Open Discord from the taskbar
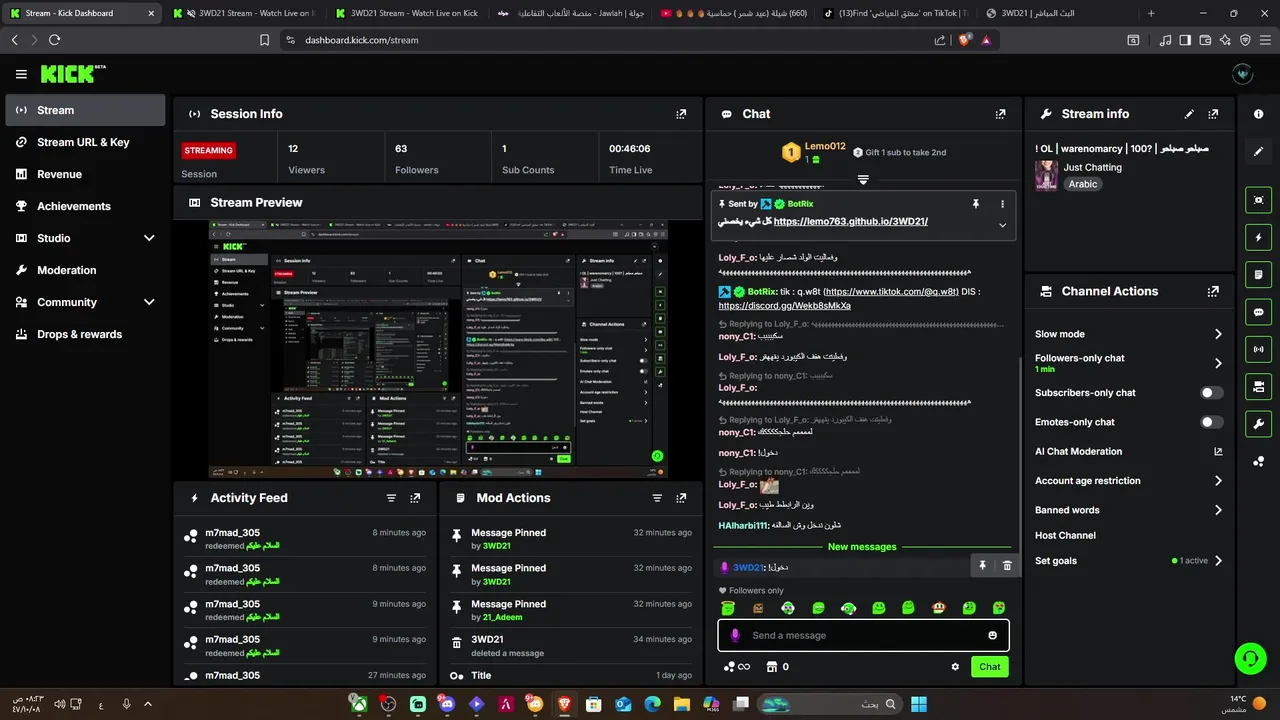 coord(447,704)
